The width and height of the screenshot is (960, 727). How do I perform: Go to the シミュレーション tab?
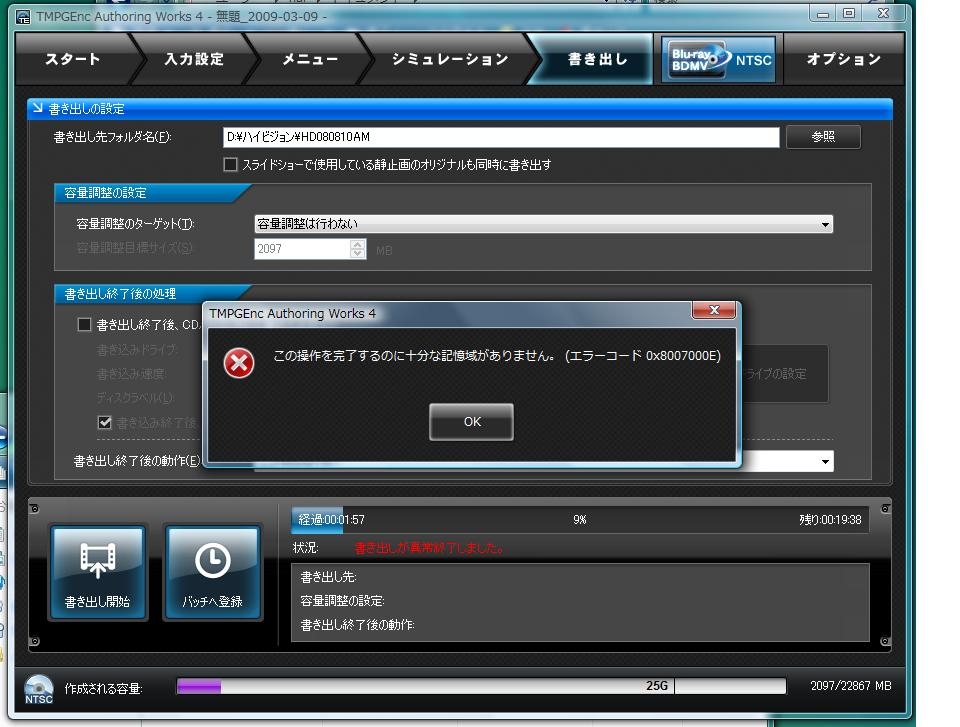pyautogui.click(x=450, y=59)
